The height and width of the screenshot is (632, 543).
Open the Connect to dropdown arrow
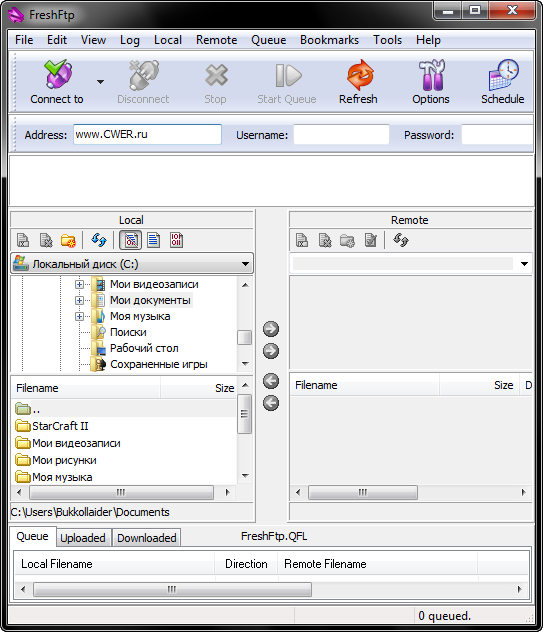click(100, 82)
